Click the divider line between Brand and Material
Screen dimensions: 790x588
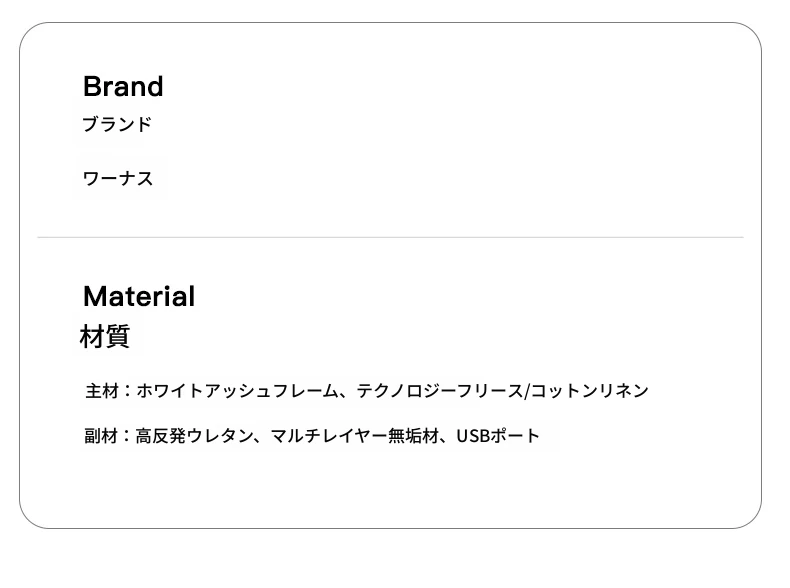click(x=390, y=237)
